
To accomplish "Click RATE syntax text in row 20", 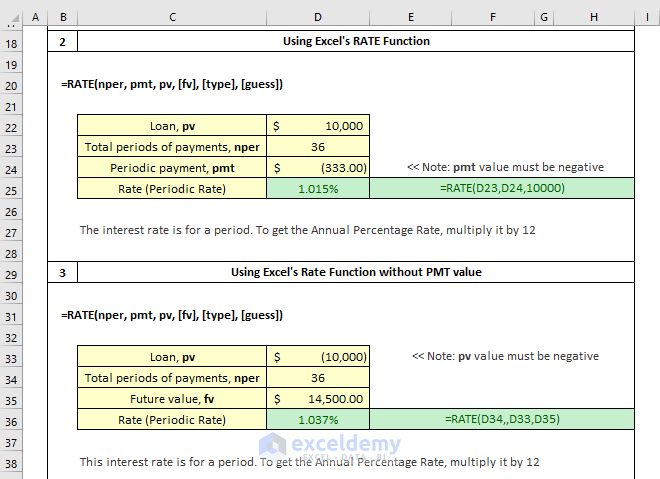I will (172, 84).
